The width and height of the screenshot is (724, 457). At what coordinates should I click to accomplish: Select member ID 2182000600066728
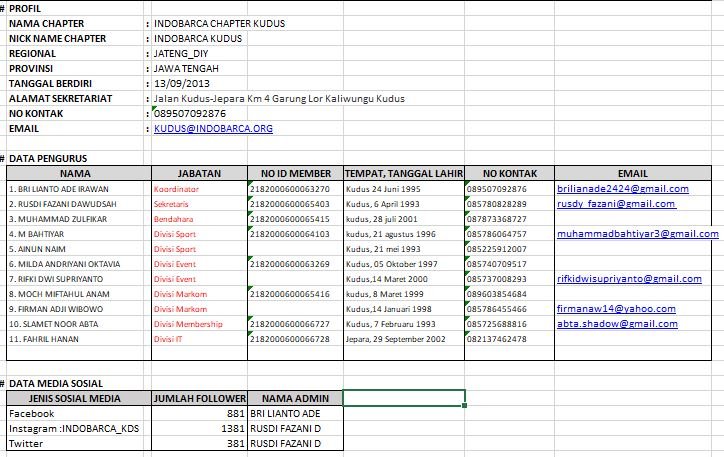point(296,338)
